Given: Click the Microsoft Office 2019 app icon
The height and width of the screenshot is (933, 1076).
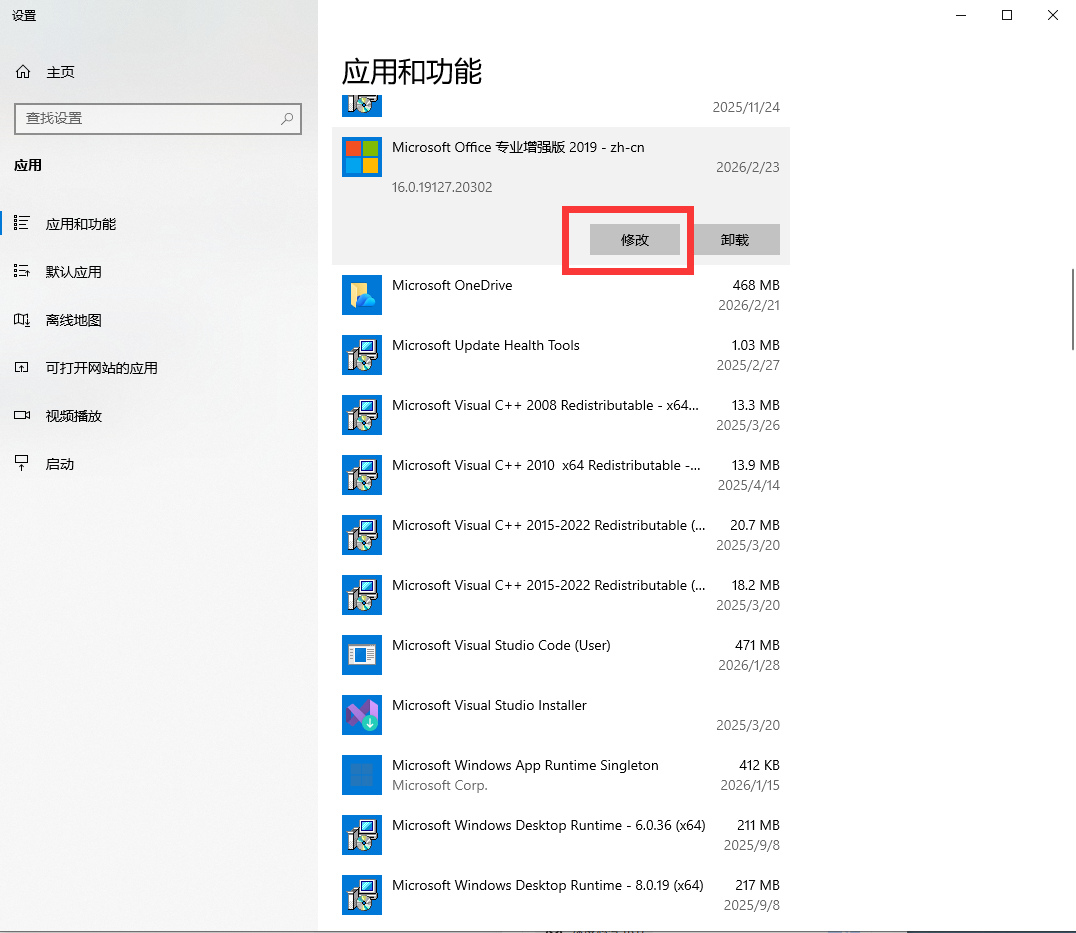Looking at the screenshot, I should [x=362, y=157].
